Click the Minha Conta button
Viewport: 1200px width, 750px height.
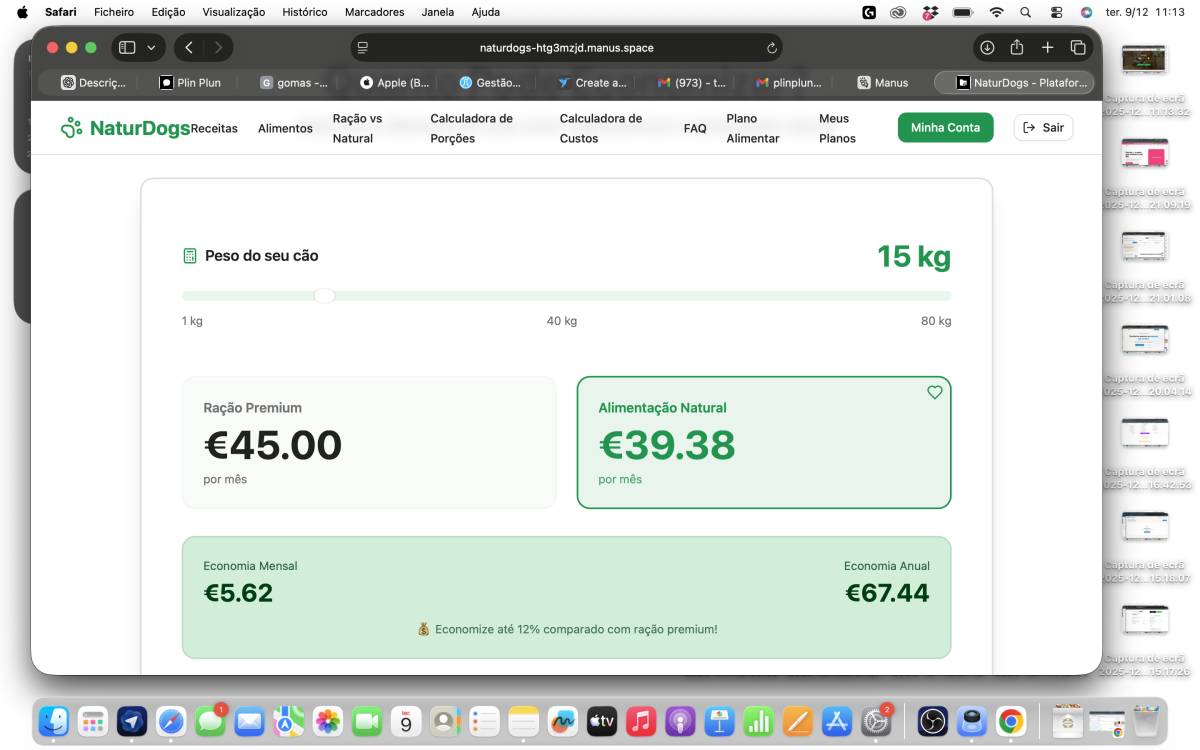[x=946, y=127]
